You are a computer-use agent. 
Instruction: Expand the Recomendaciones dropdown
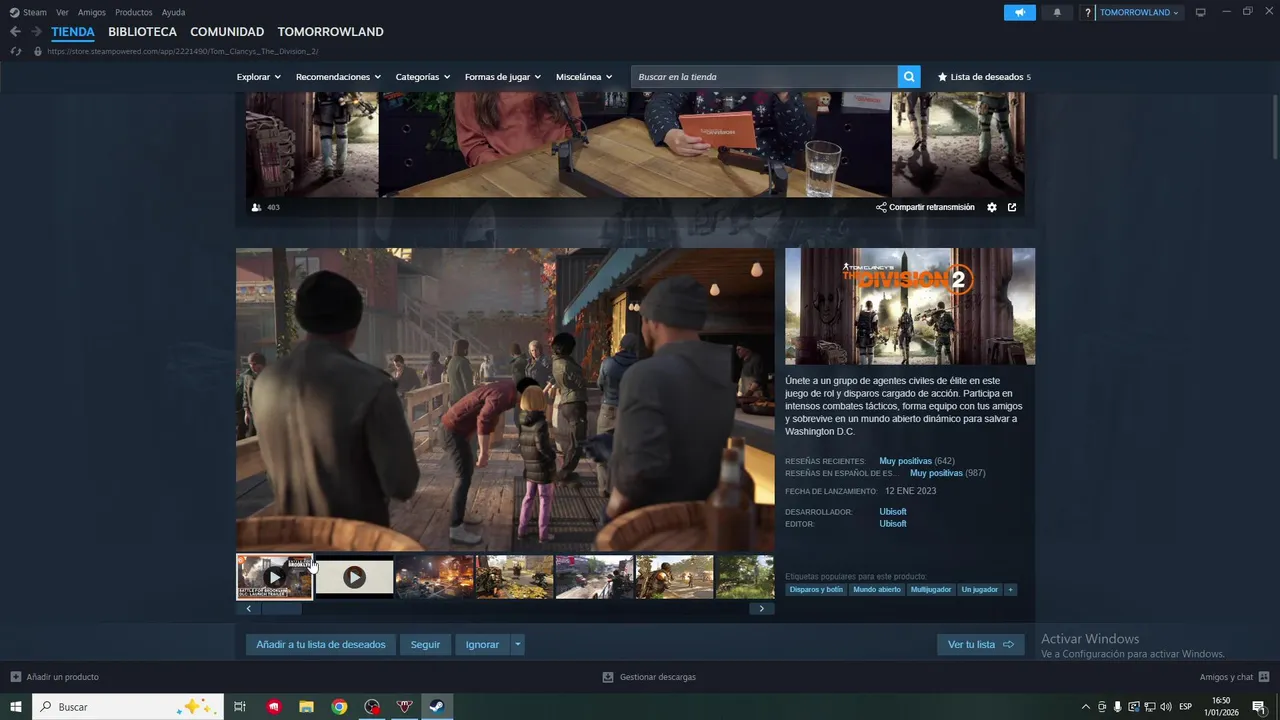tap(338, 77)
